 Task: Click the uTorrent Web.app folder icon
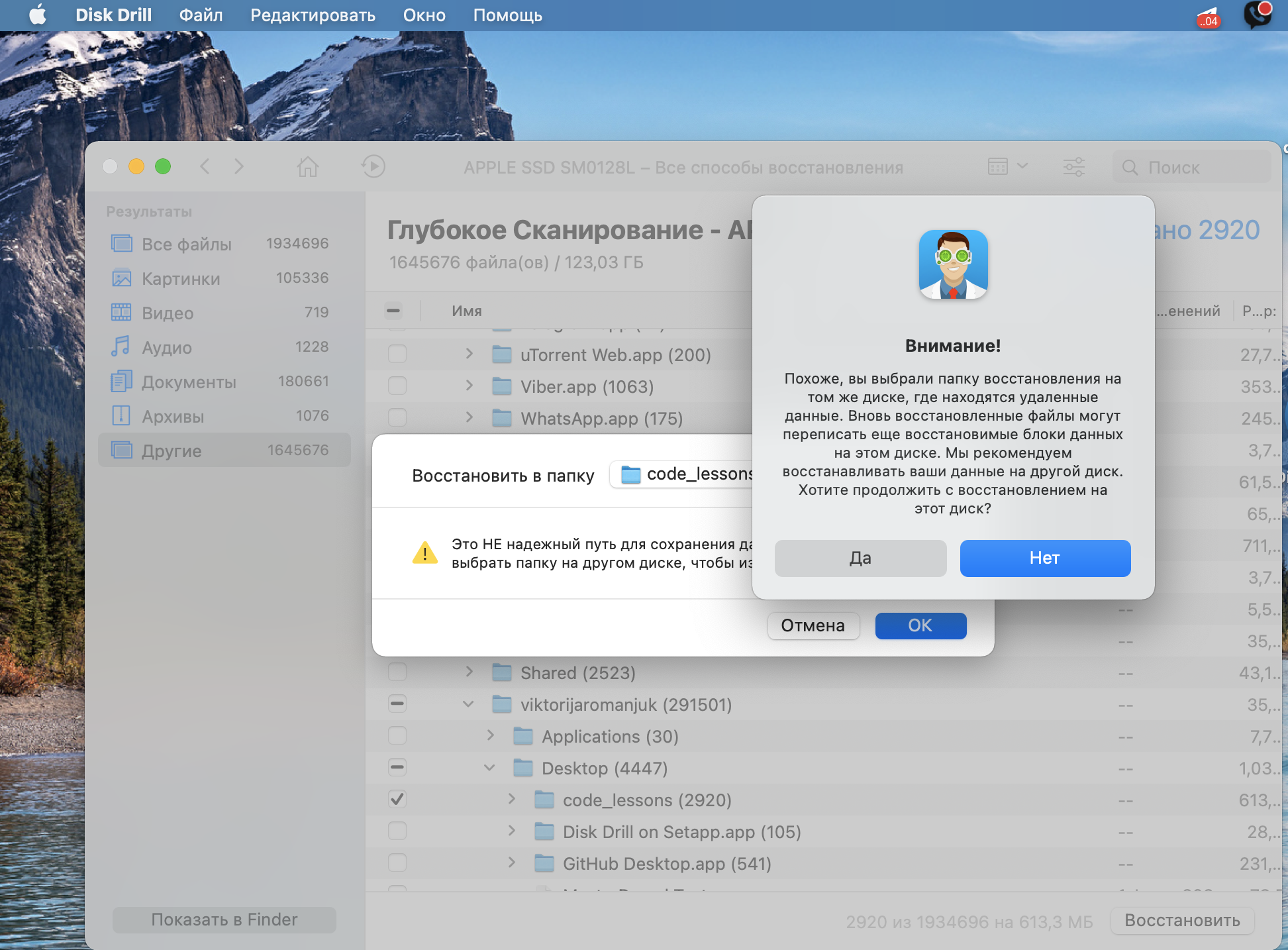pos(502,354)
